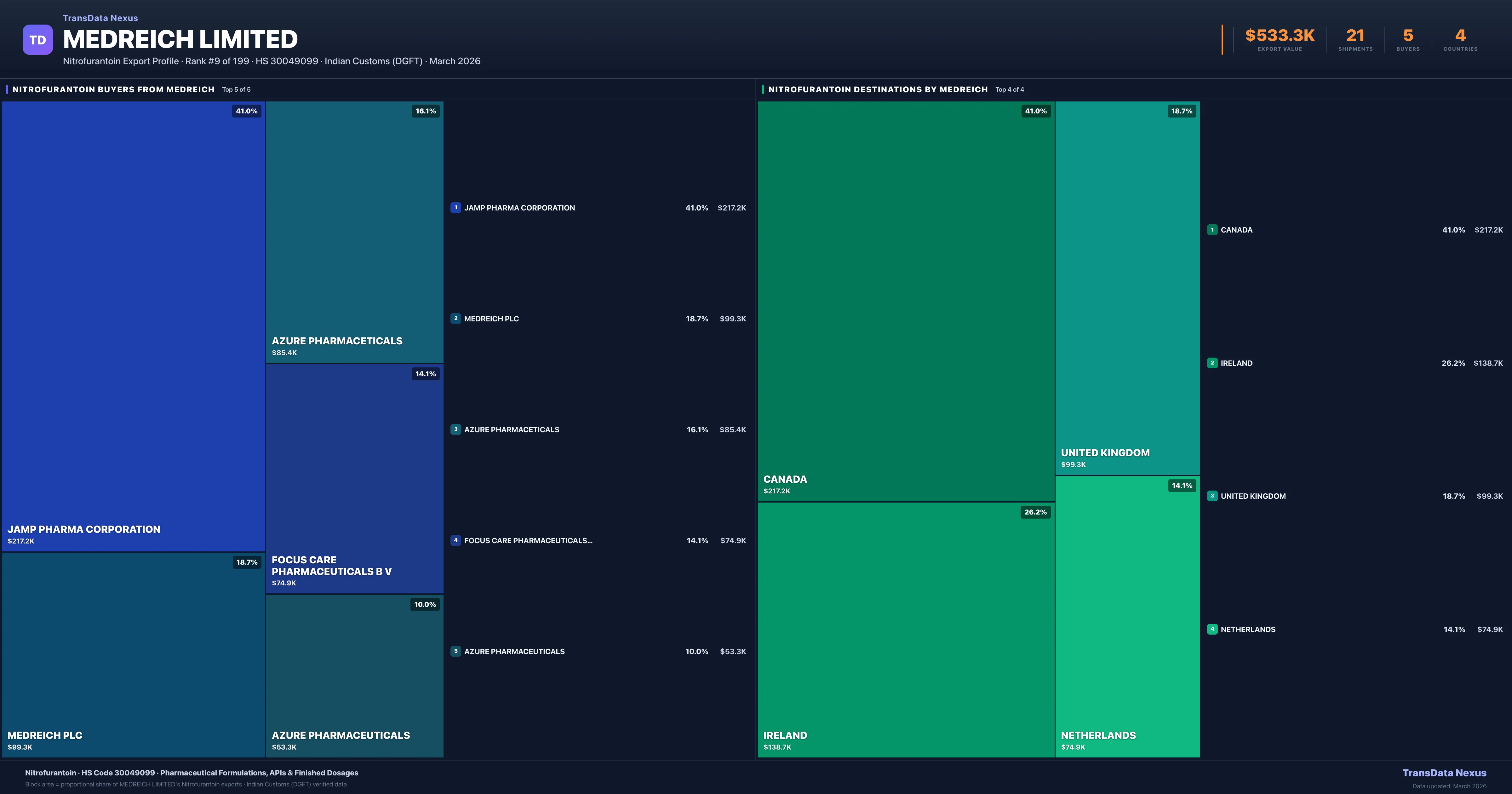The width and height of the screenshot is (1512, 794).
Task: Click the United Kingdom legend entry
Action: click(1253, 496)
